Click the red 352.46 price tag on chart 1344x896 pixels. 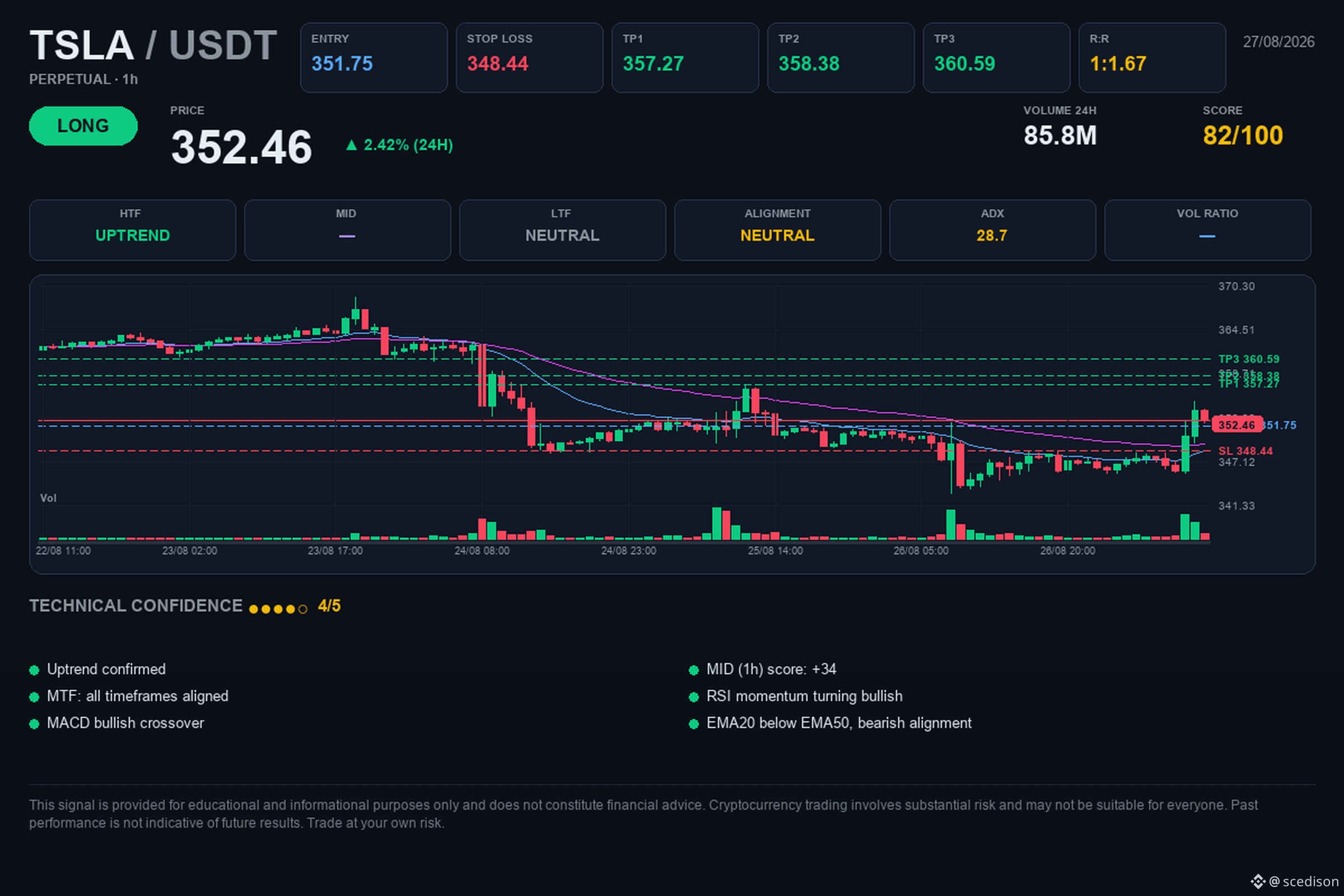coord(1237,425)
